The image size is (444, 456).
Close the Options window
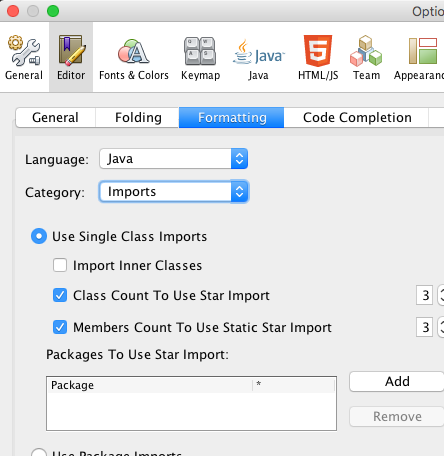pos(13,11)
